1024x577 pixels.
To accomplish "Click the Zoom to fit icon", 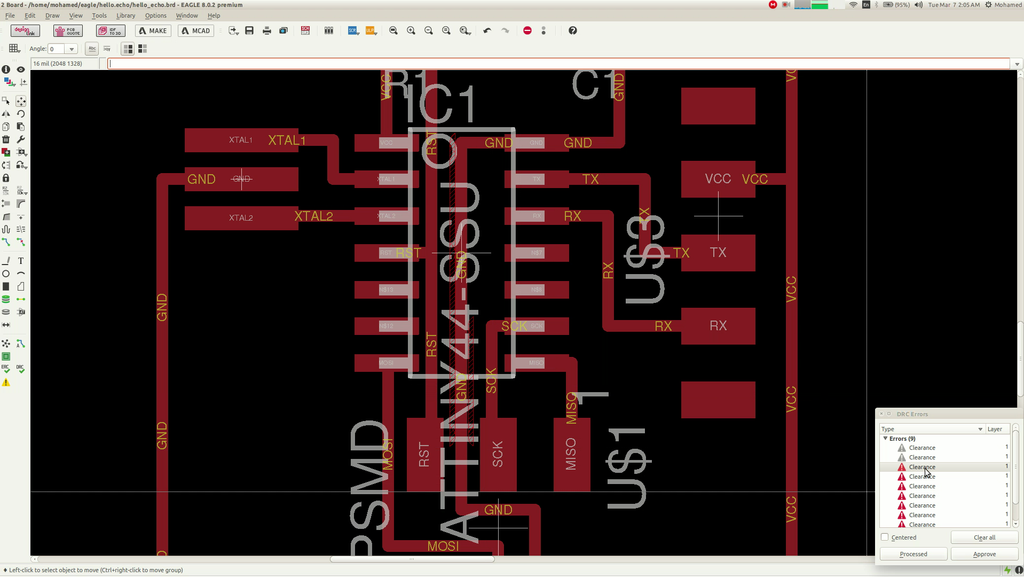I will pyautogui.click(x=393, y=31).
